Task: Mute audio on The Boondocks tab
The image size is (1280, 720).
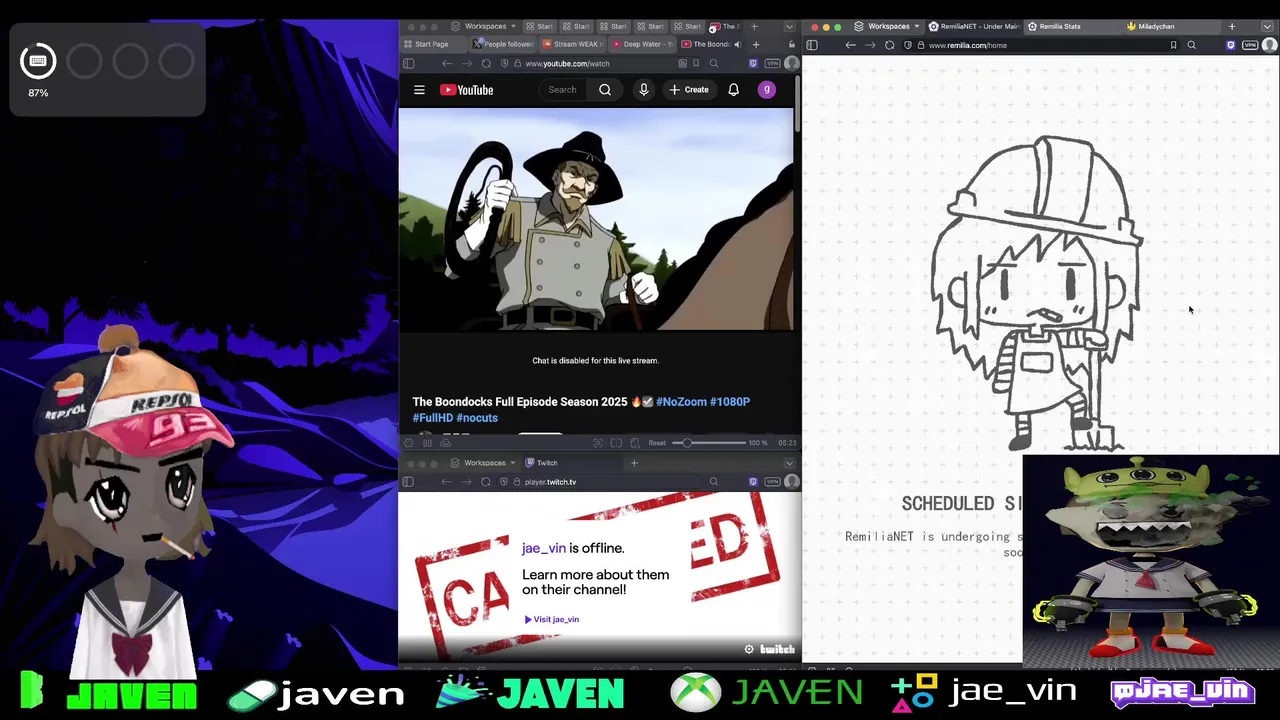Action: pos(738,44)
